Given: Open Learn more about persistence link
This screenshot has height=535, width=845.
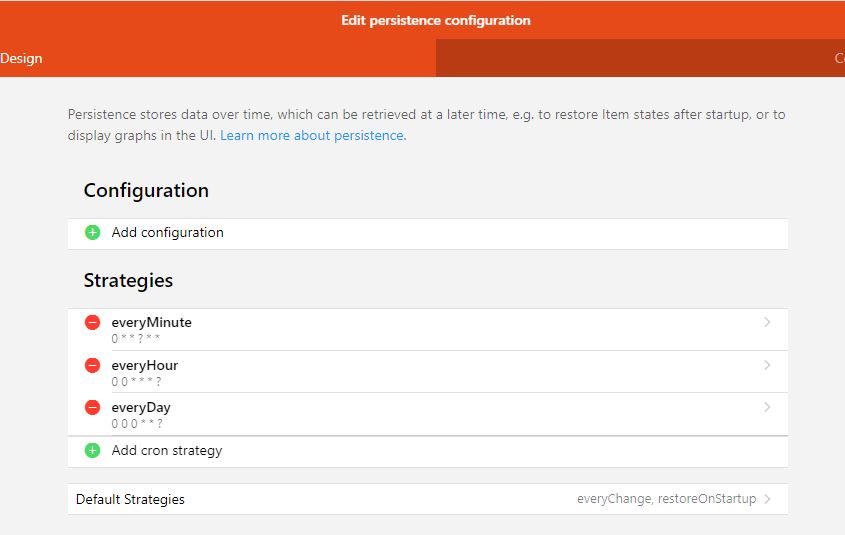Looking at the screenshot, I should (313, 135).
